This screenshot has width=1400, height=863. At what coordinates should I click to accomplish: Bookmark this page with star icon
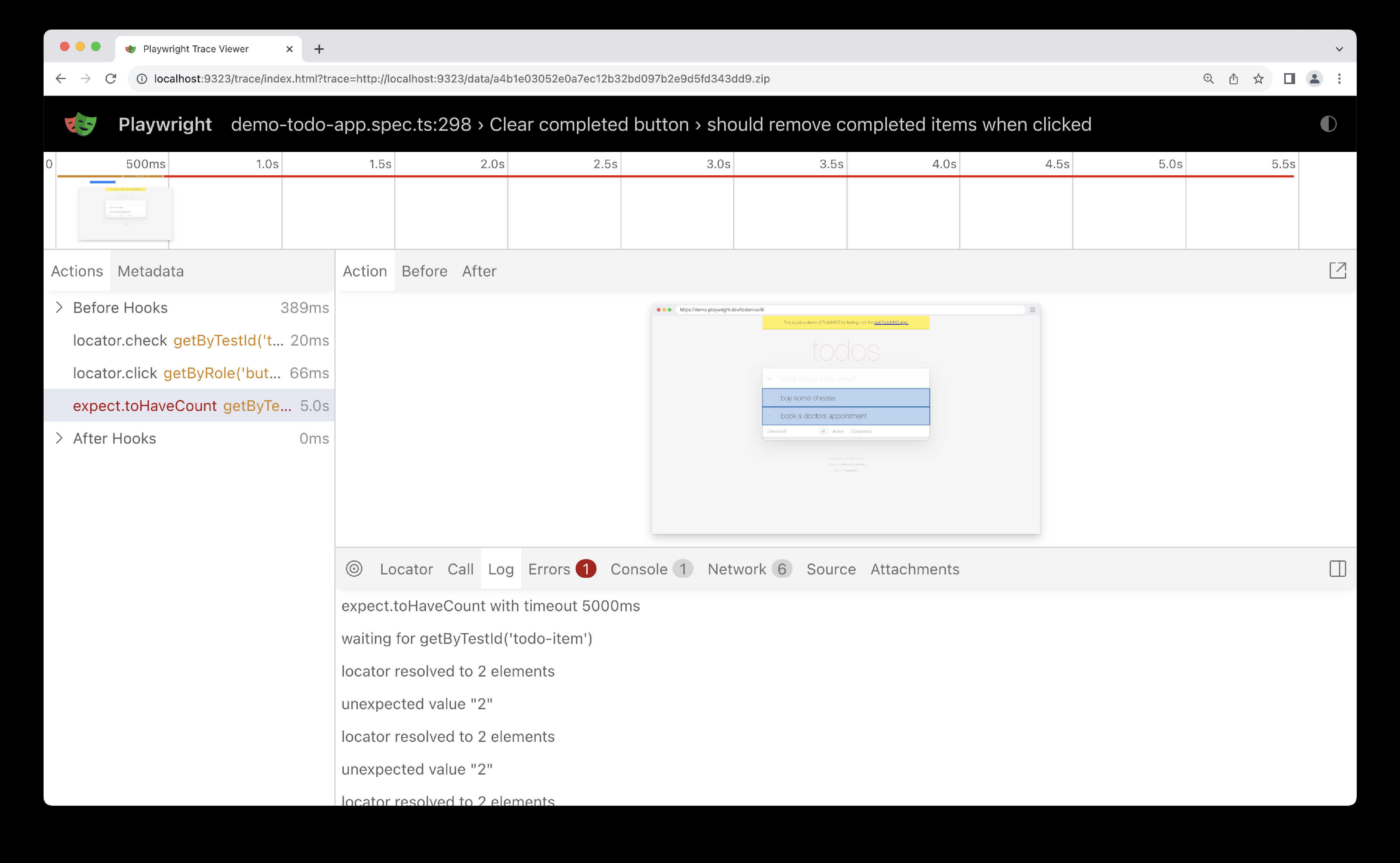point(1258,79)
